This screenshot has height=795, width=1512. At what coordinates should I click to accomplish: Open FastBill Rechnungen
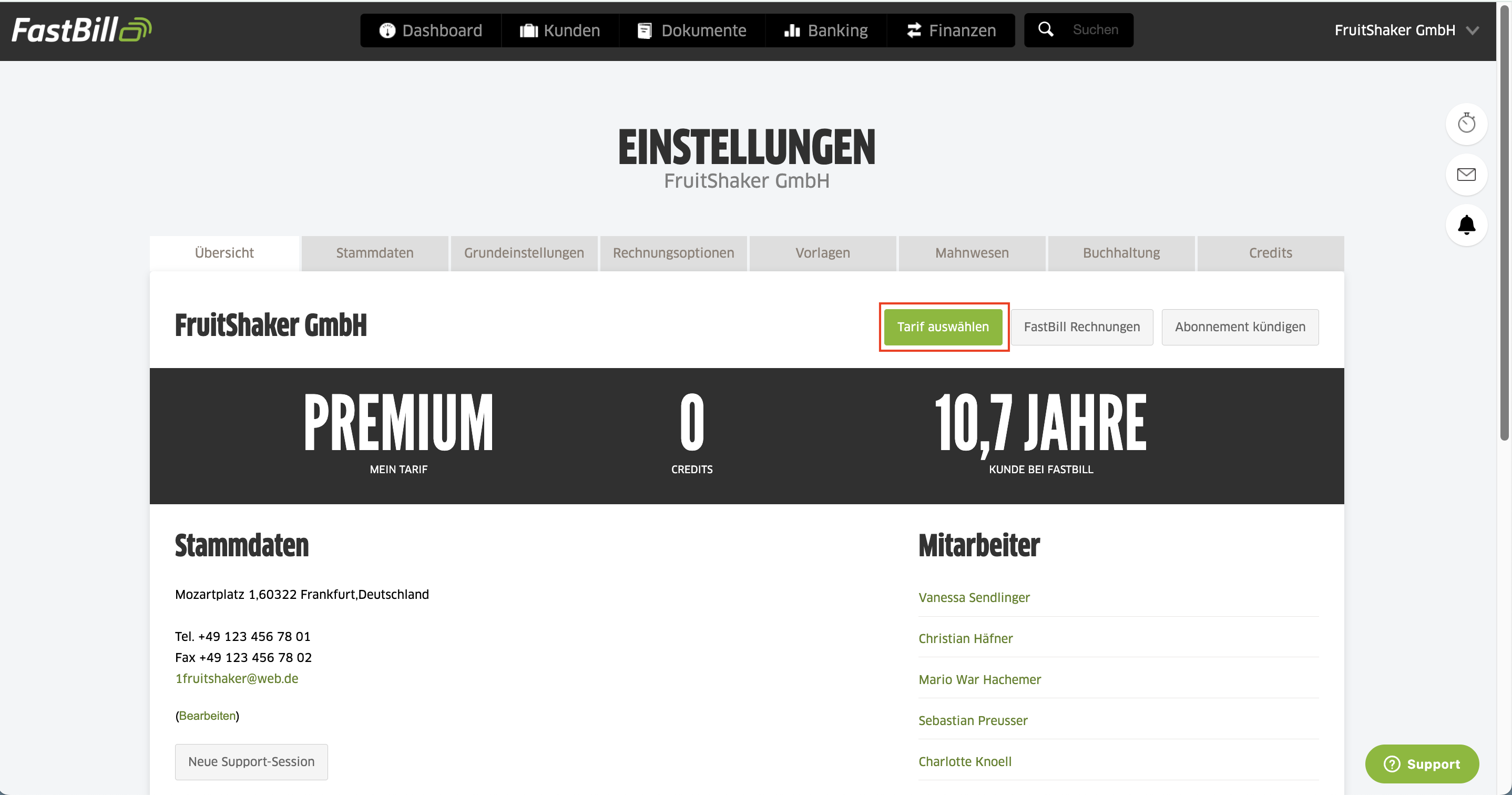click(x=1082, y=327)
